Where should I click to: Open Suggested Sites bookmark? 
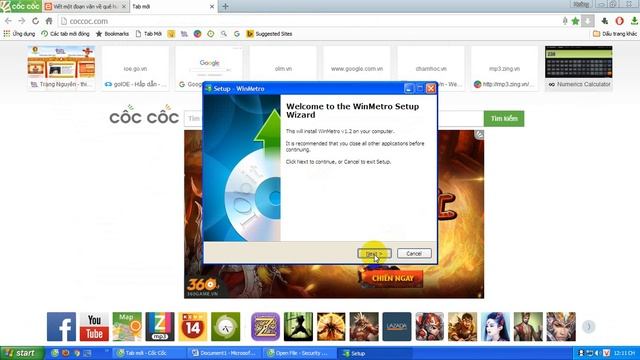269,34
